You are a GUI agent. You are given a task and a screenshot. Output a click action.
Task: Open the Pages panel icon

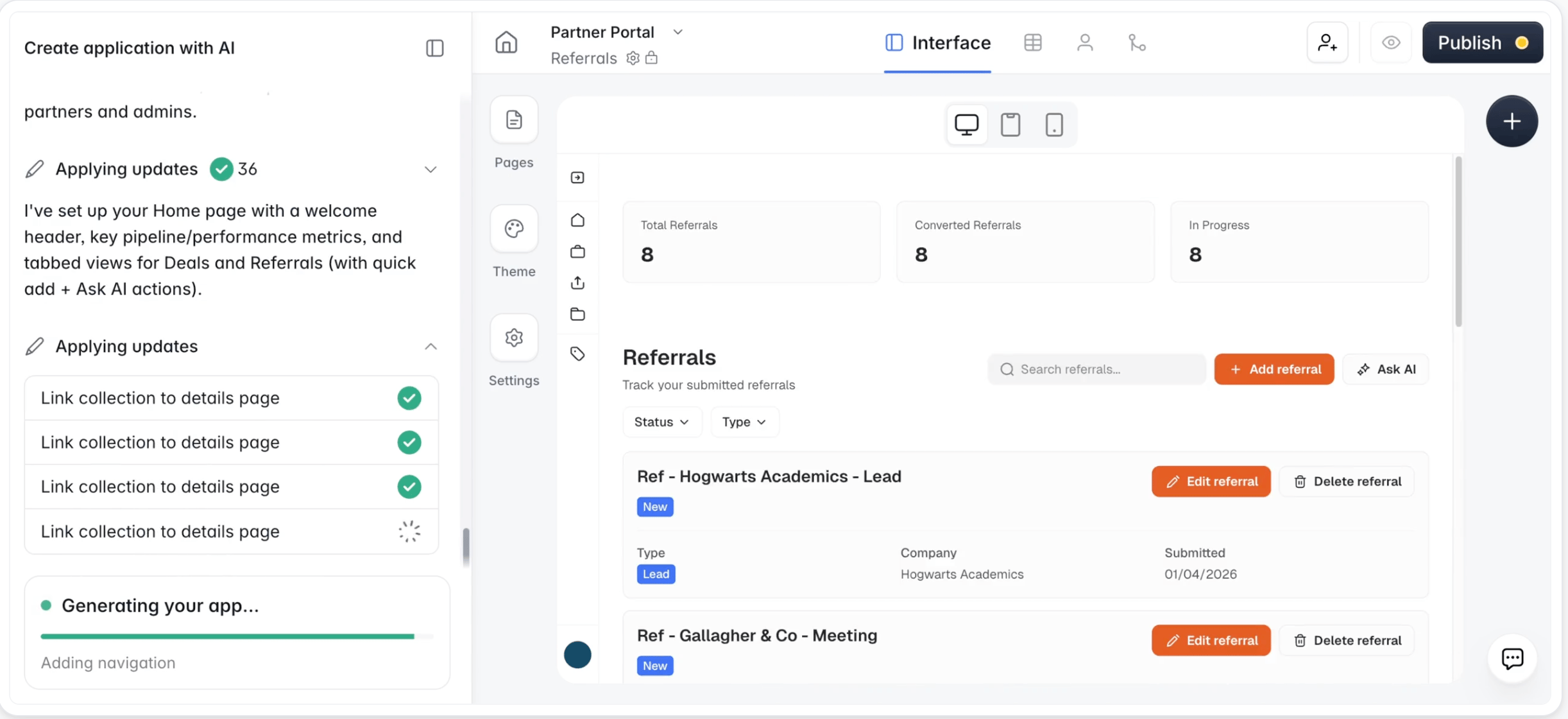(x=514, y=120)
